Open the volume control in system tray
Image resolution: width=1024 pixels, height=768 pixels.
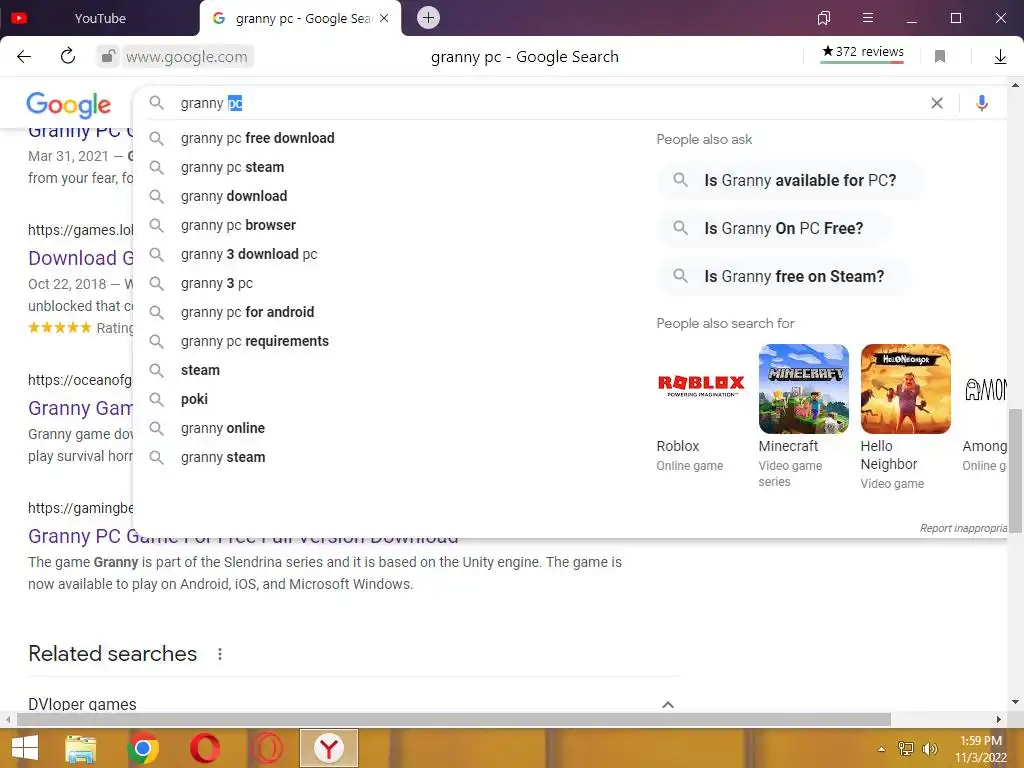pos(929,749)
